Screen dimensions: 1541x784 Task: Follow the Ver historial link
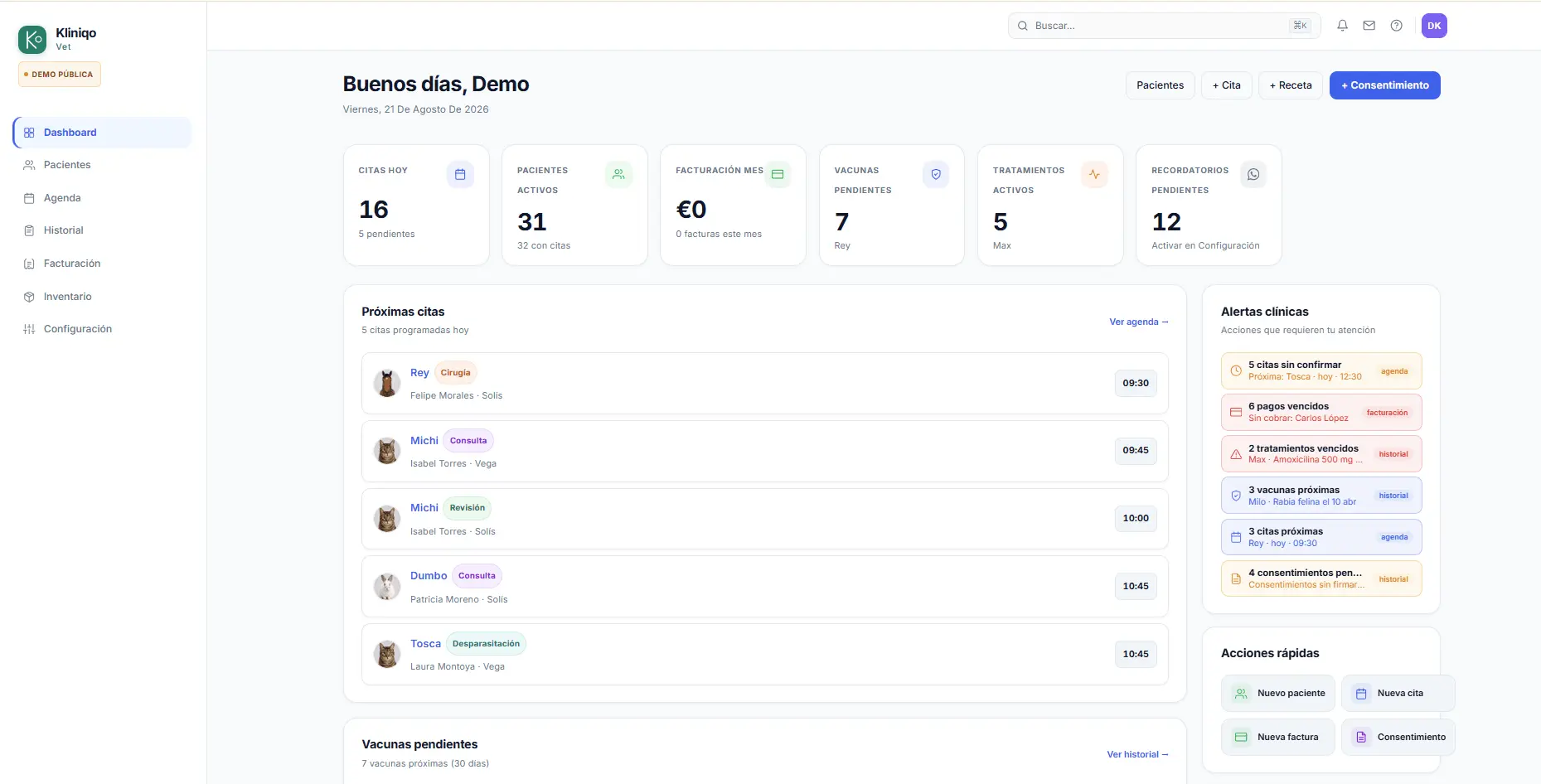(1137, 754)
